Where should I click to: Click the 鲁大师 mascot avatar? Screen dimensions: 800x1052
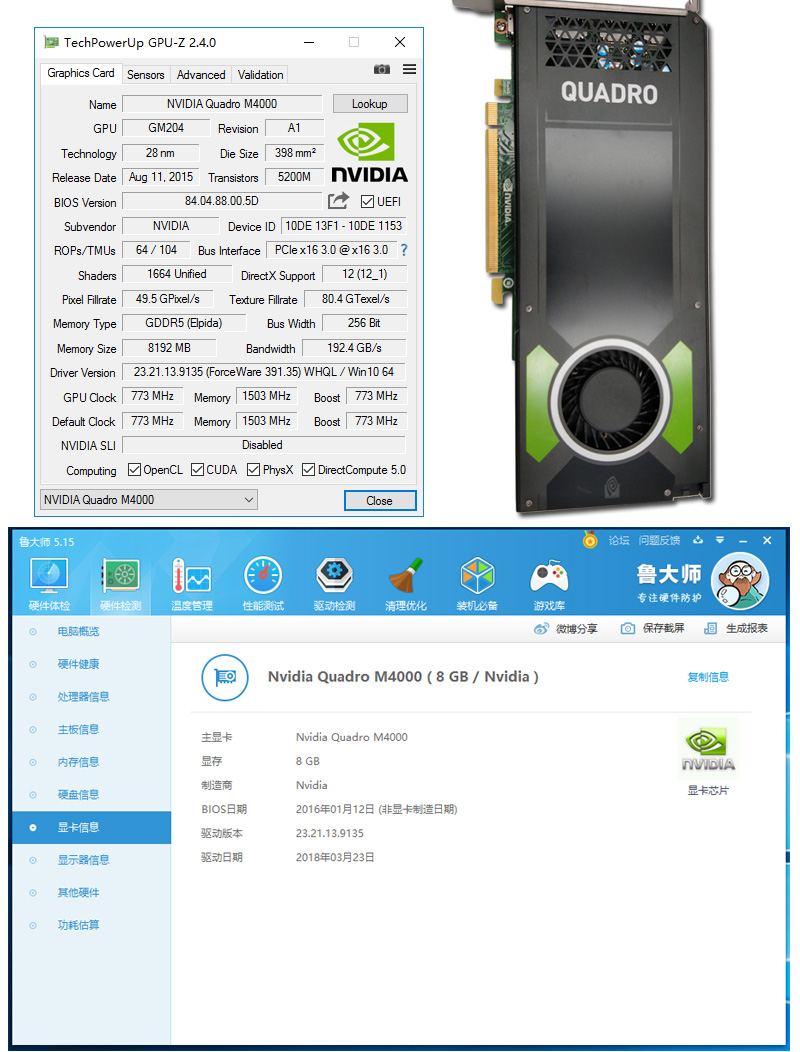tap(740, 581)
